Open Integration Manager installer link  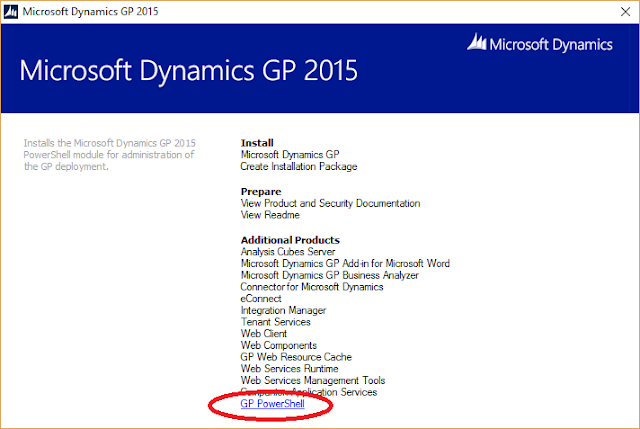point(283,311)
